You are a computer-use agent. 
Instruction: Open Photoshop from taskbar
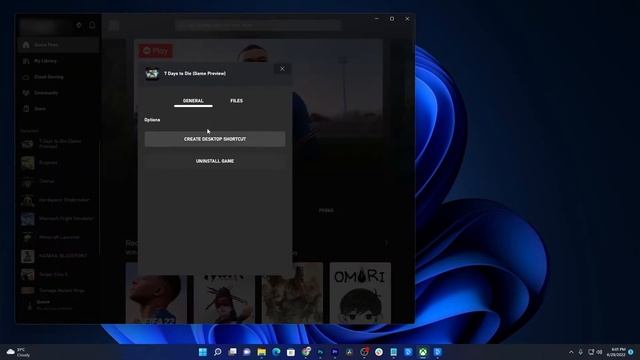pos(320,352)
